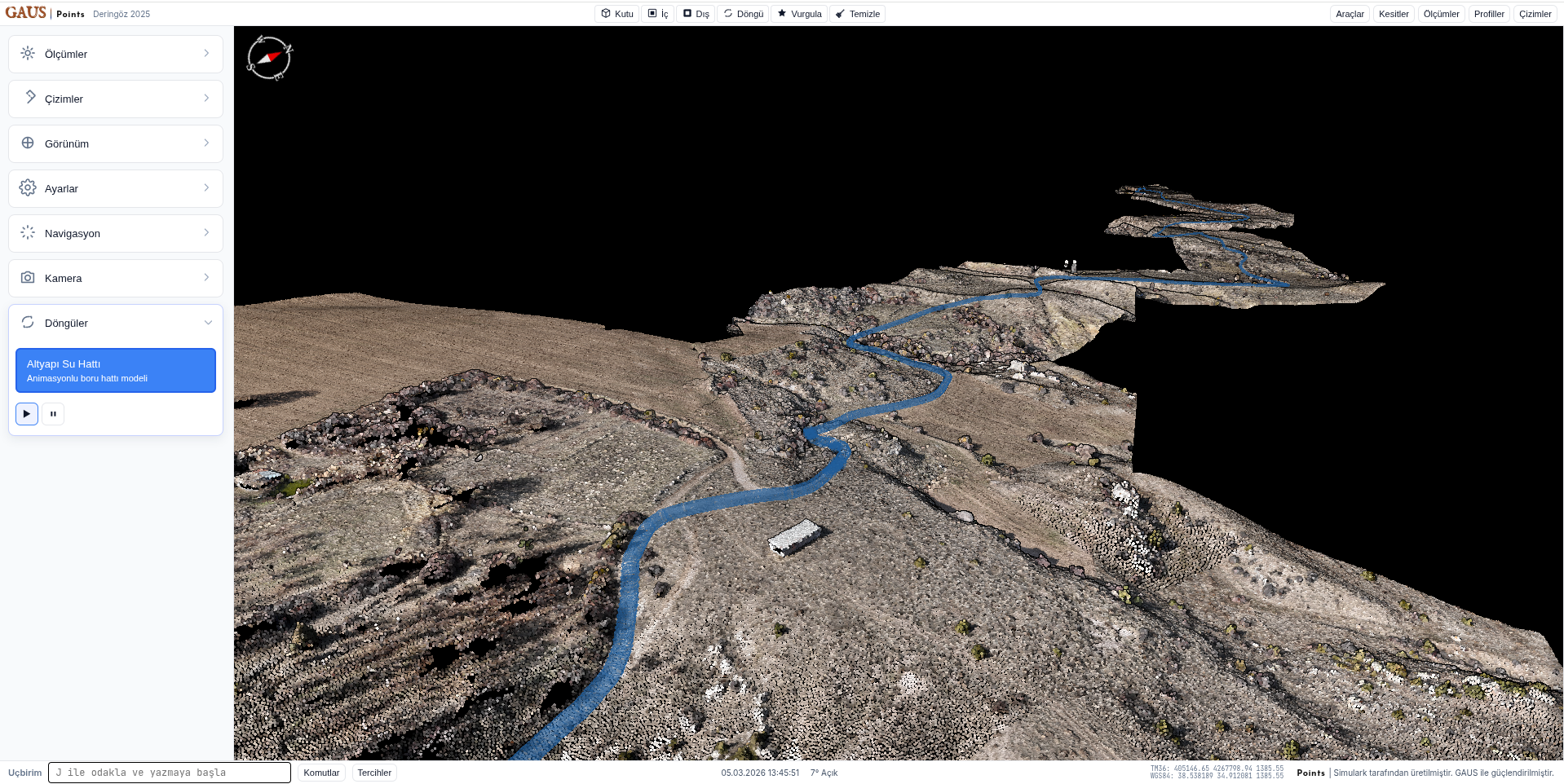The height and width of the screenshot is (784, 1564).
Task: Click the compass orientation widget
Action: click(x=269, y=58)
